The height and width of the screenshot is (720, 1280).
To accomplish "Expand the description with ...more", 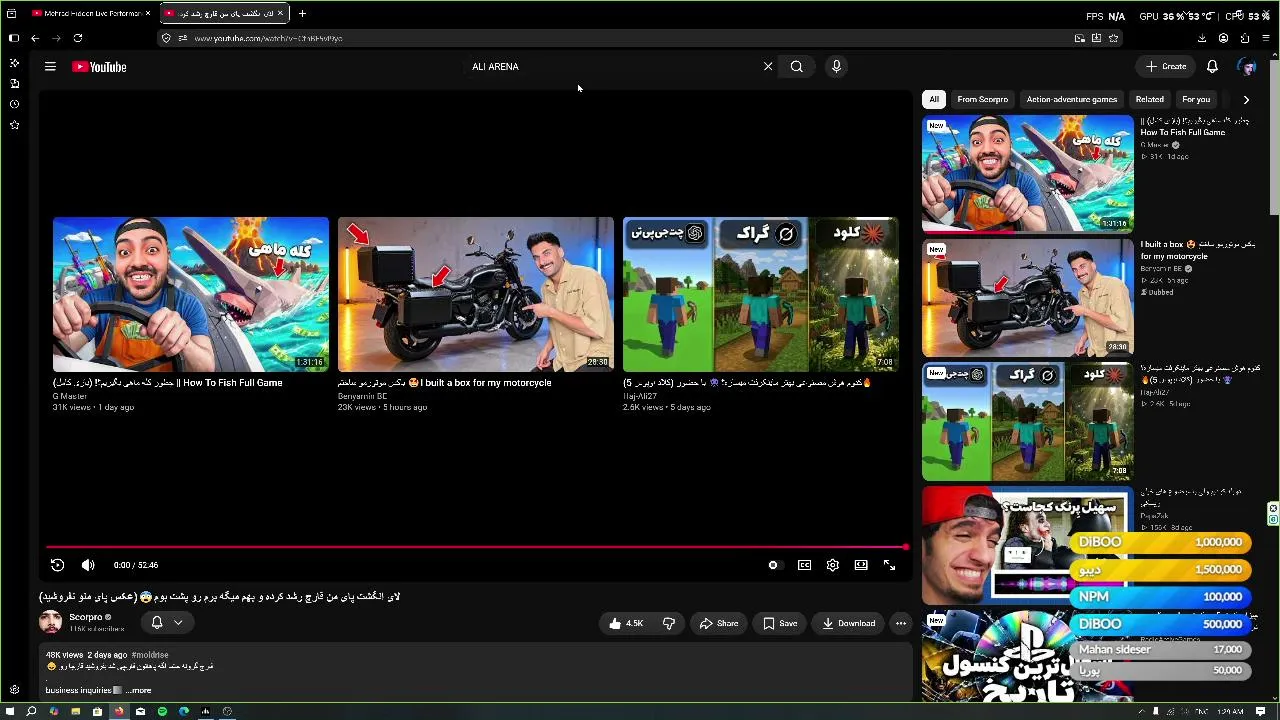I will (x=140, y=690).
